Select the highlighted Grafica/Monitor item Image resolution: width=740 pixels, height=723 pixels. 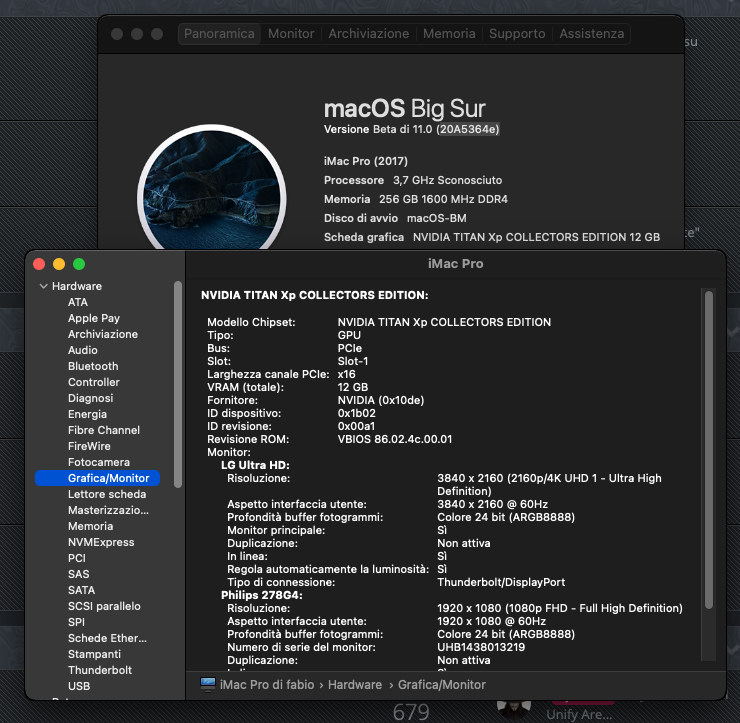click(x=98, y=478)
